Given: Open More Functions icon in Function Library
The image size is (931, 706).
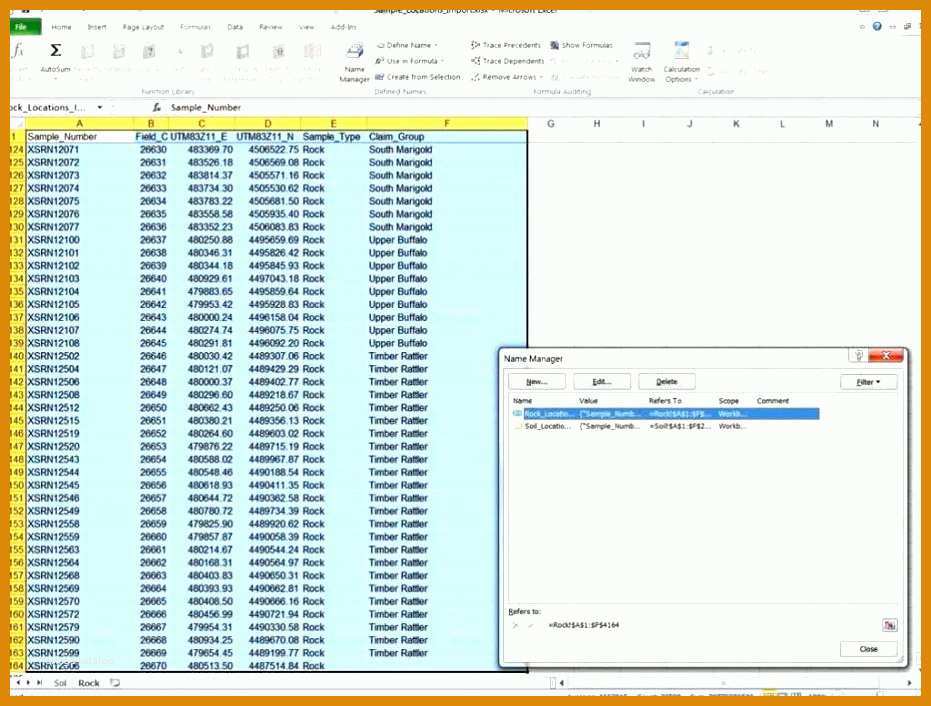Looking at the screenshot, I should [x=312, y=52].
